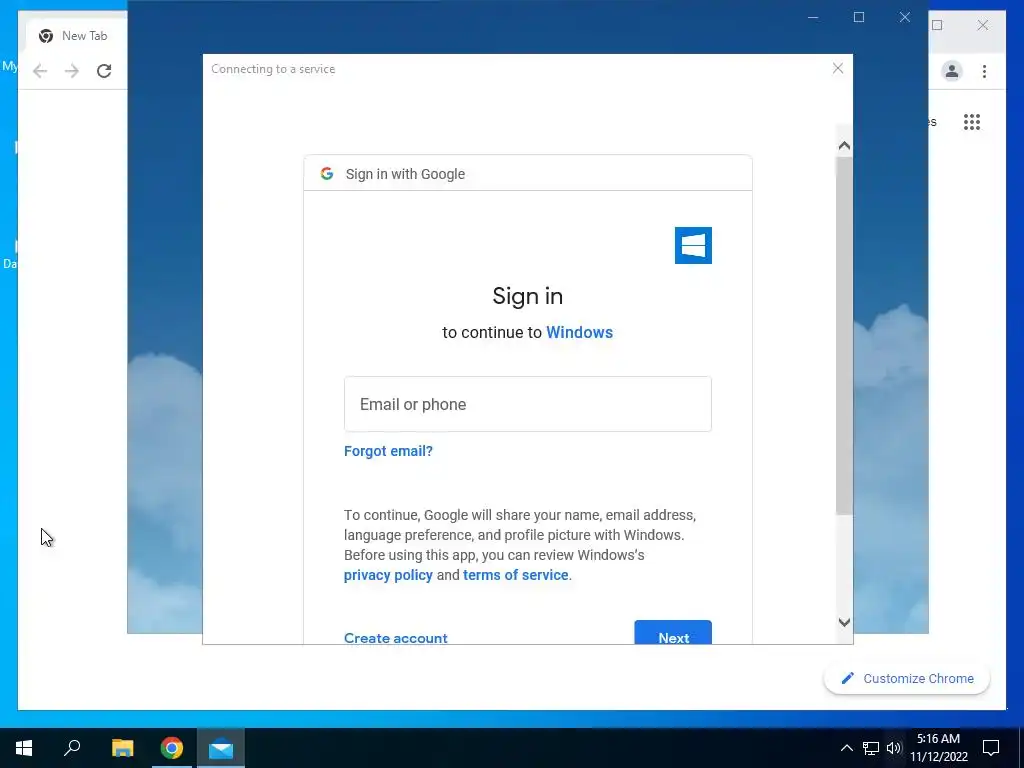Reload the page in Chrome
The image size is (1024, 768).
click(x=104, y=71)
